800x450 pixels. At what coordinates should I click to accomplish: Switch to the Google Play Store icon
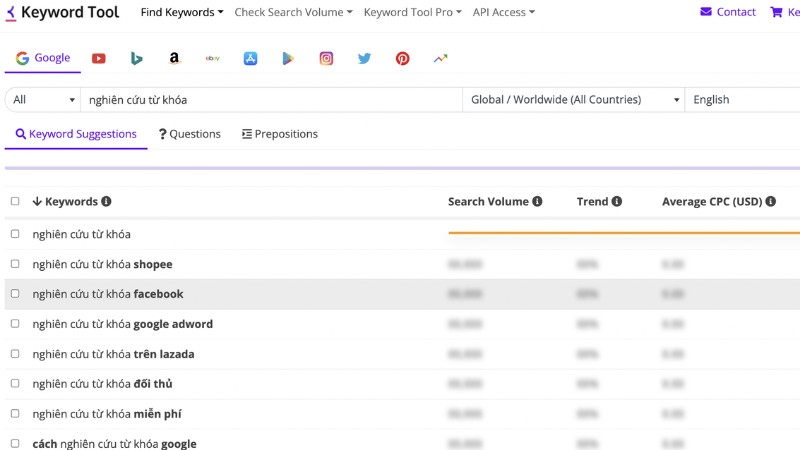[288, 59]
